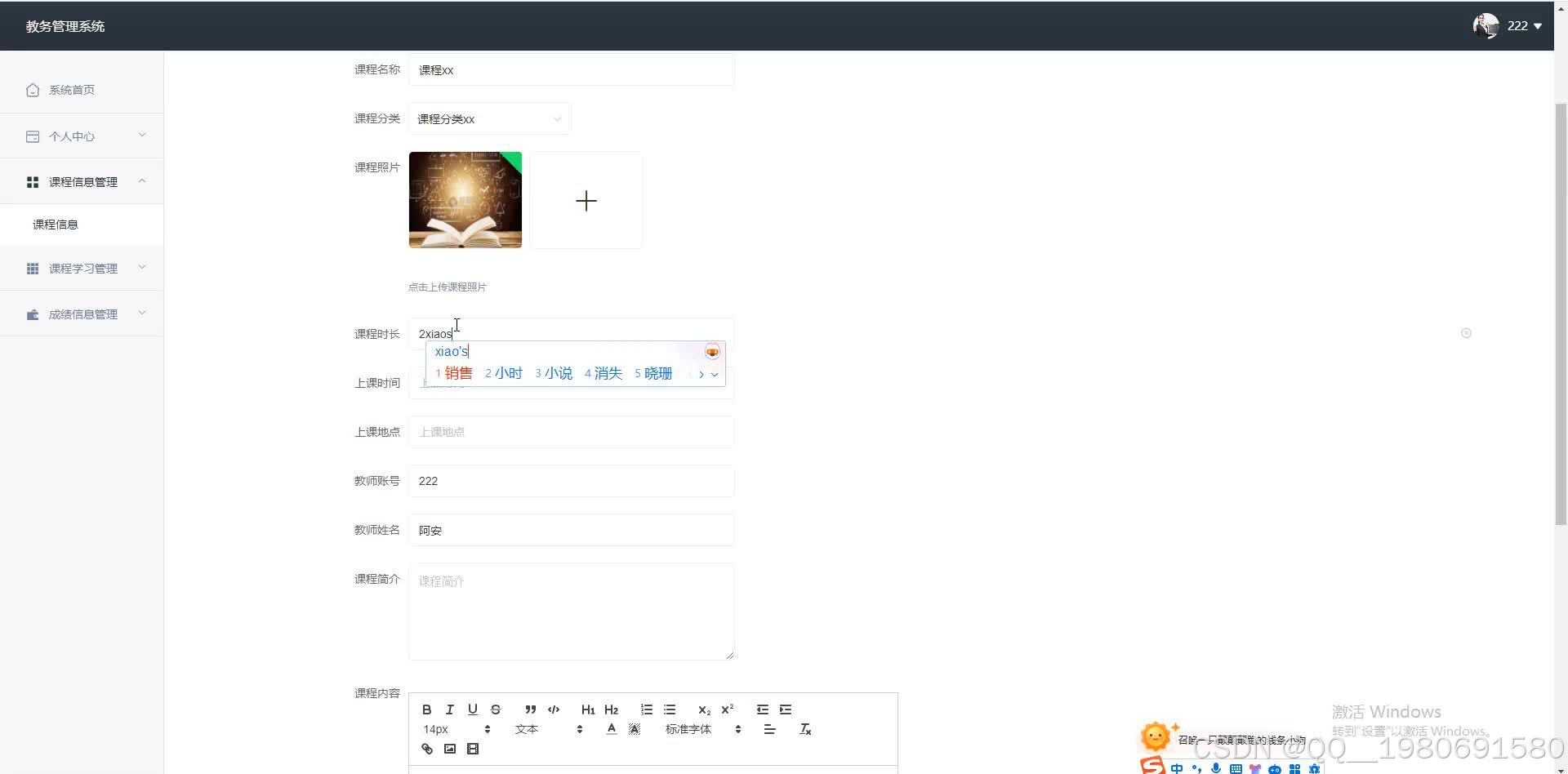The width and height of the screenshot is (1568, 774).
Task: Collapse the 课程信息管理 sidebar menu
Action: tap(82, 181)
